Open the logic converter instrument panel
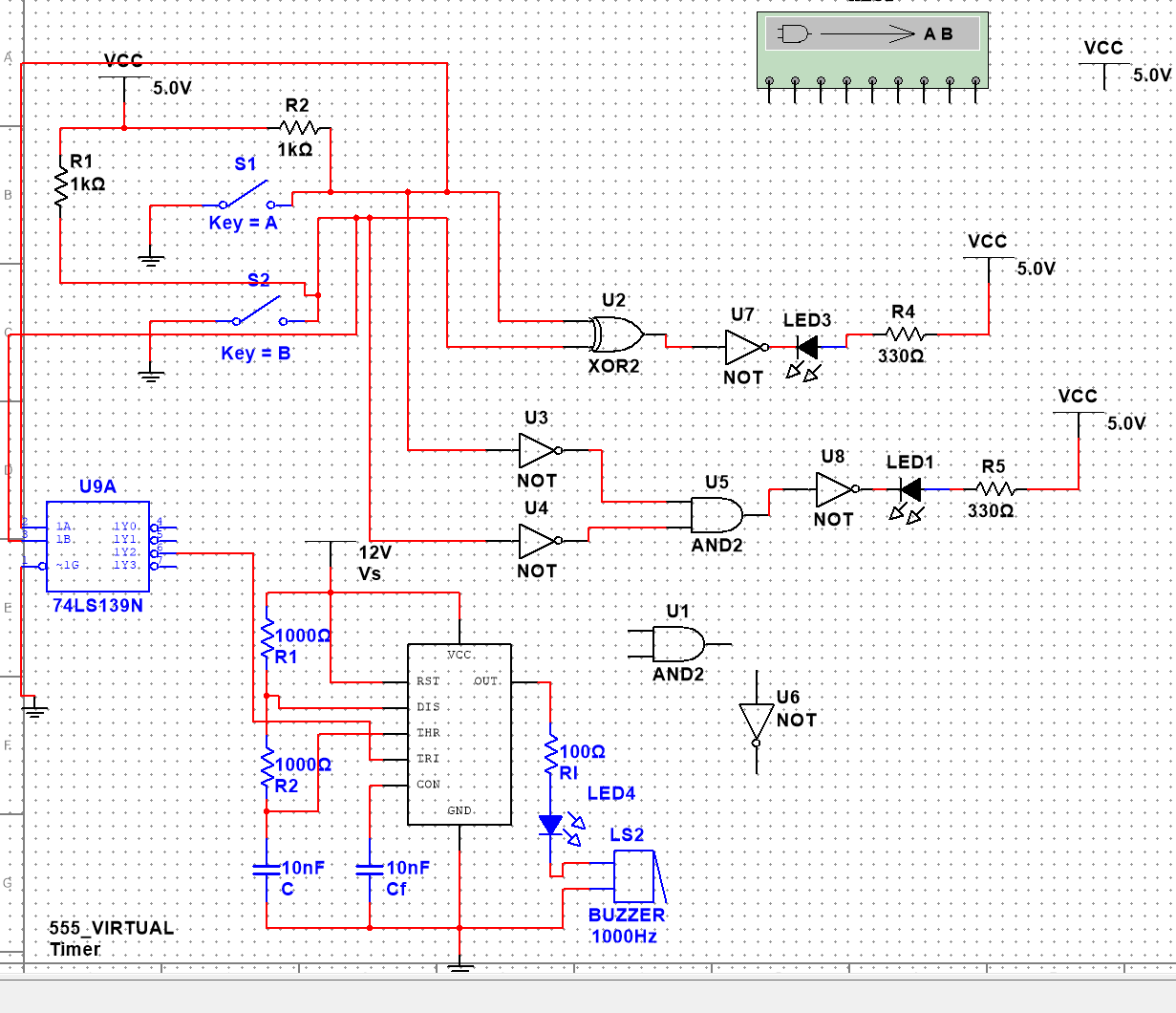 point(872,48)
